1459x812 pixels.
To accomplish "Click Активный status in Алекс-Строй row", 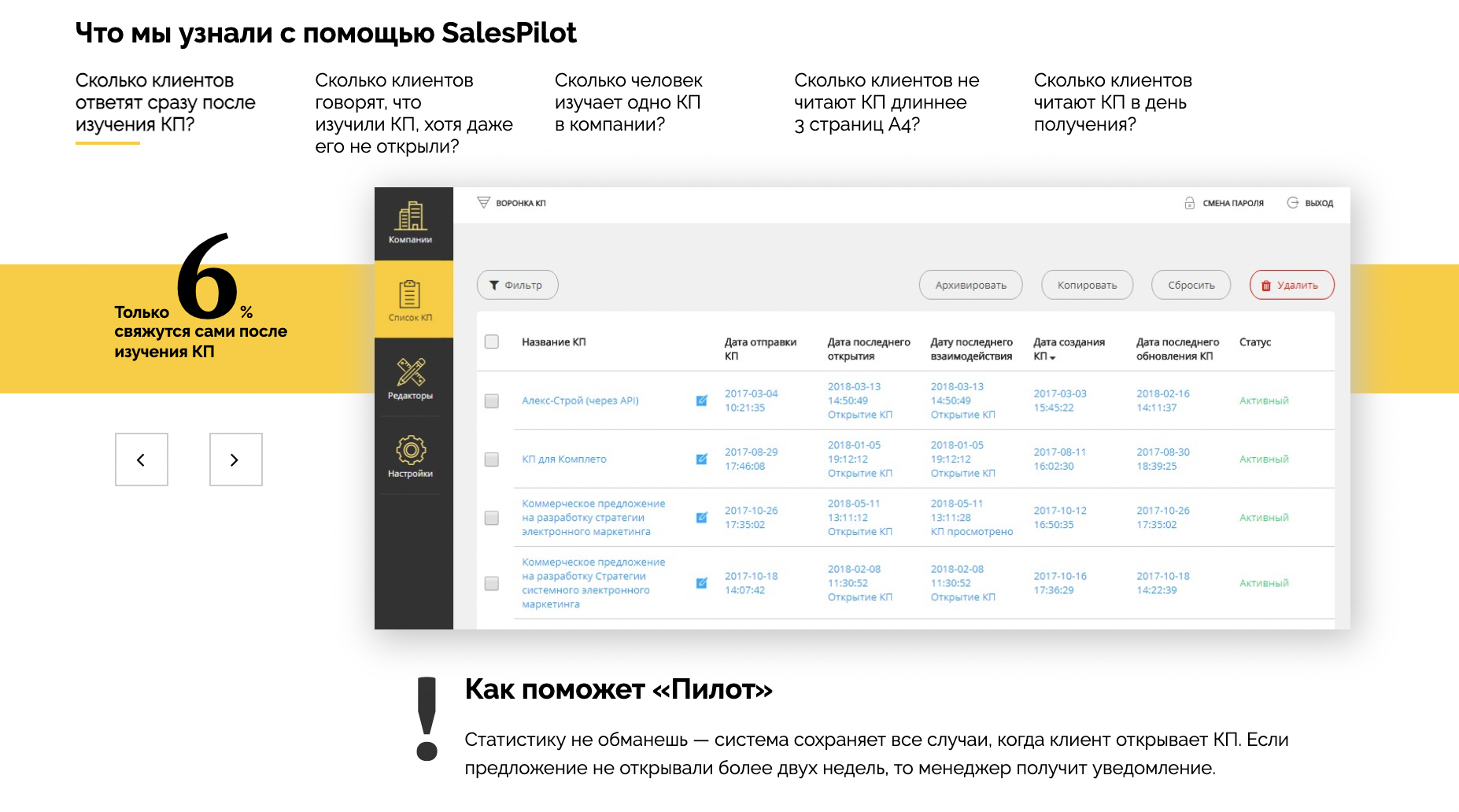I will 1264,400.
